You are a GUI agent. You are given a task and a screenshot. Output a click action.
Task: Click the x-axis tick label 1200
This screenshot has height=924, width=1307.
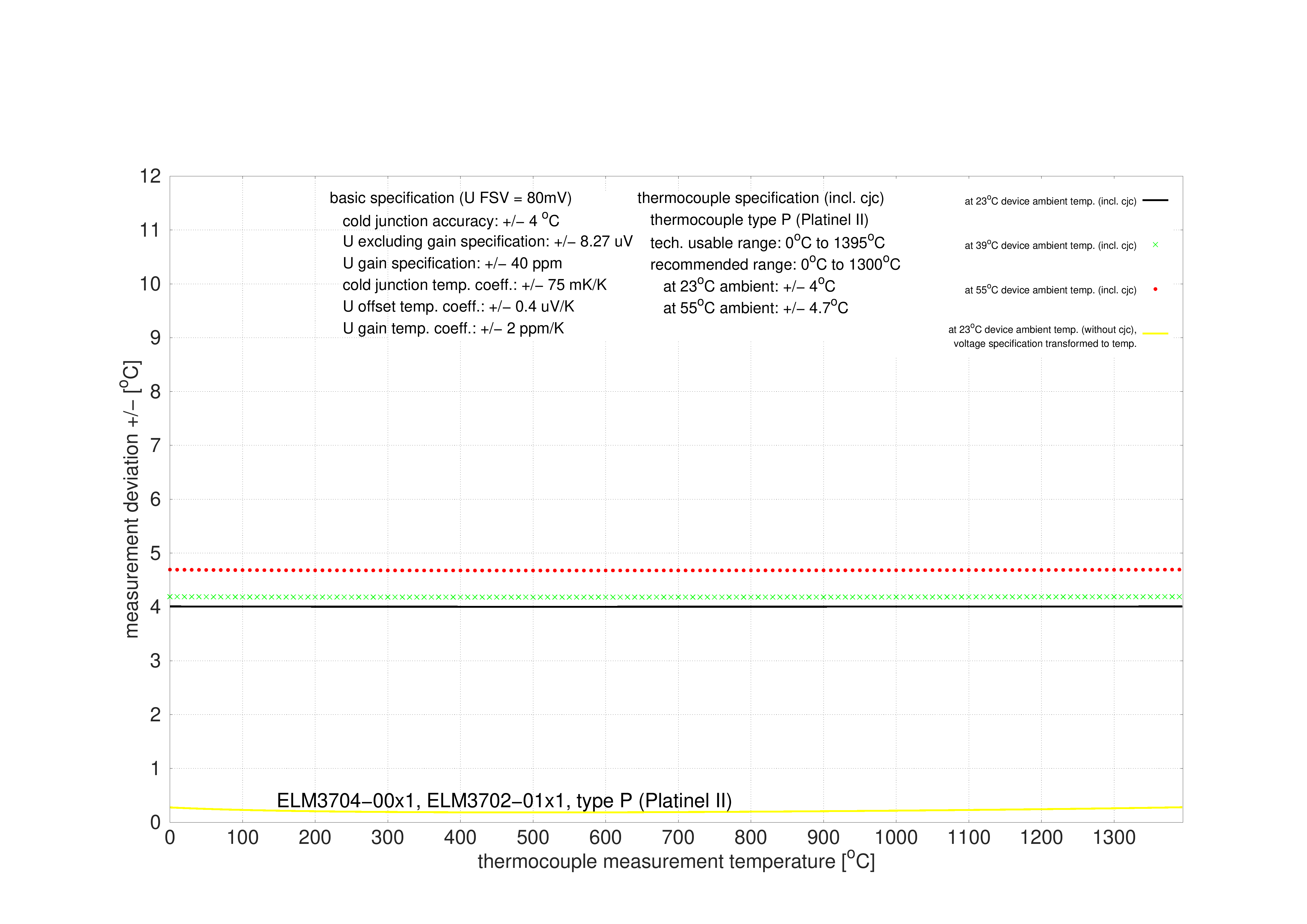(x=1041, y=838)
